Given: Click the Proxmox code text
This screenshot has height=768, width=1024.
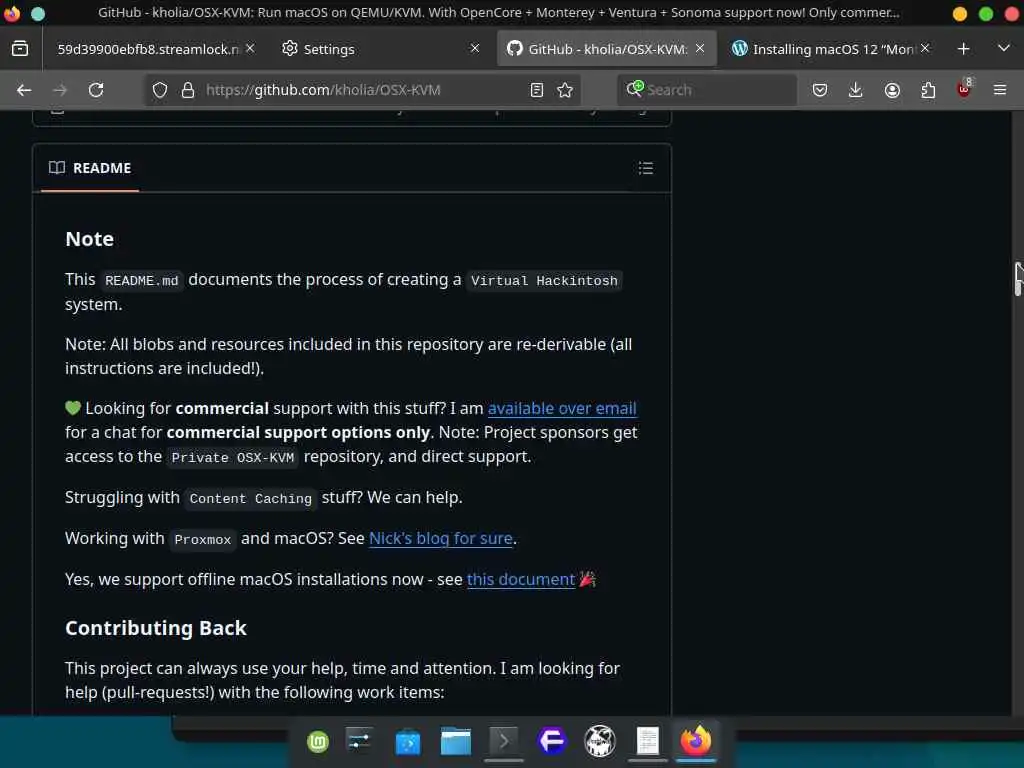Looking at the screenshot, I should pyautogui.click(x=202, y=539).
